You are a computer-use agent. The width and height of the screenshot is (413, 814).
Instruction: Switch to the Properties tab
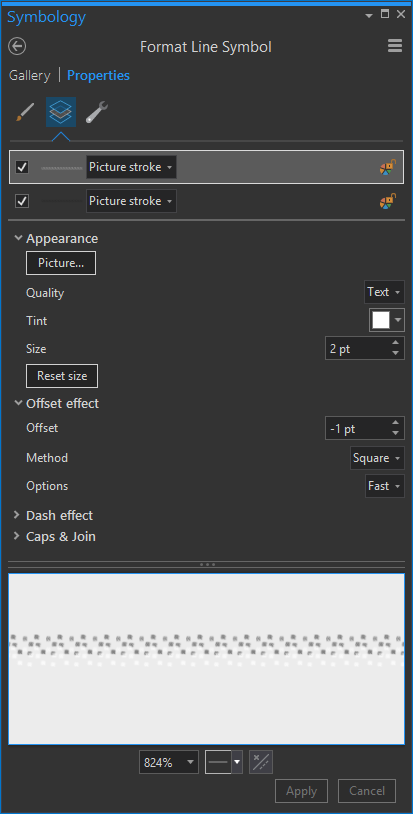[99, 76]
